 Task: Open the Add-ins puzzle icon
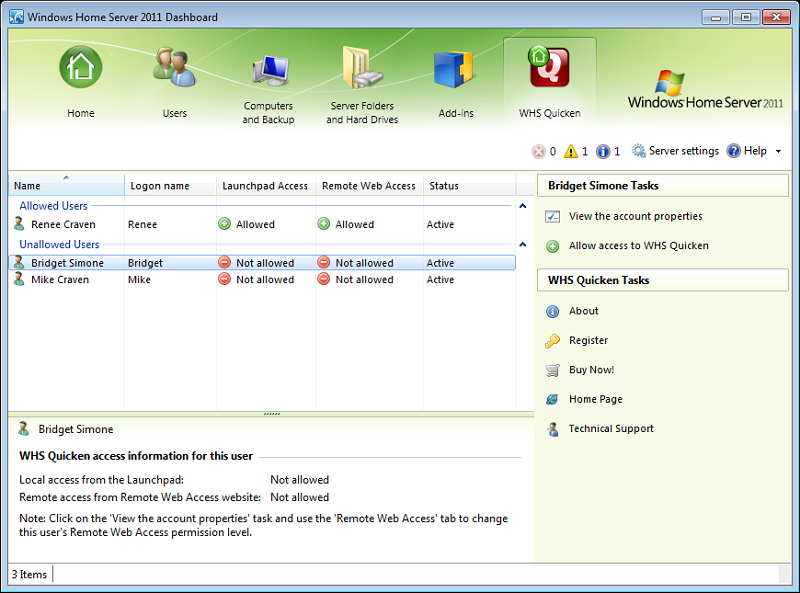click(454, 69)
